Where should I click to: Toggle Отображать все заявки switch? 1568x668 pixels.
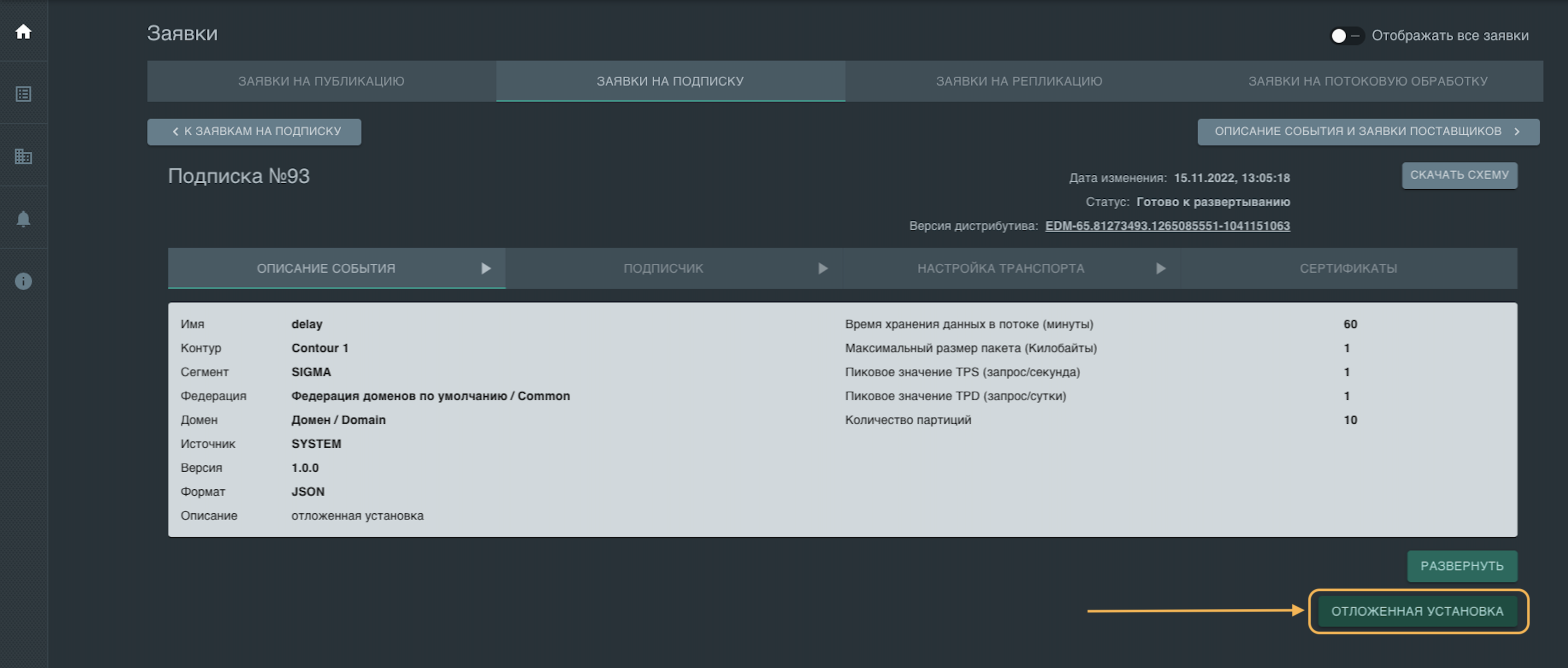(1346, 36)
